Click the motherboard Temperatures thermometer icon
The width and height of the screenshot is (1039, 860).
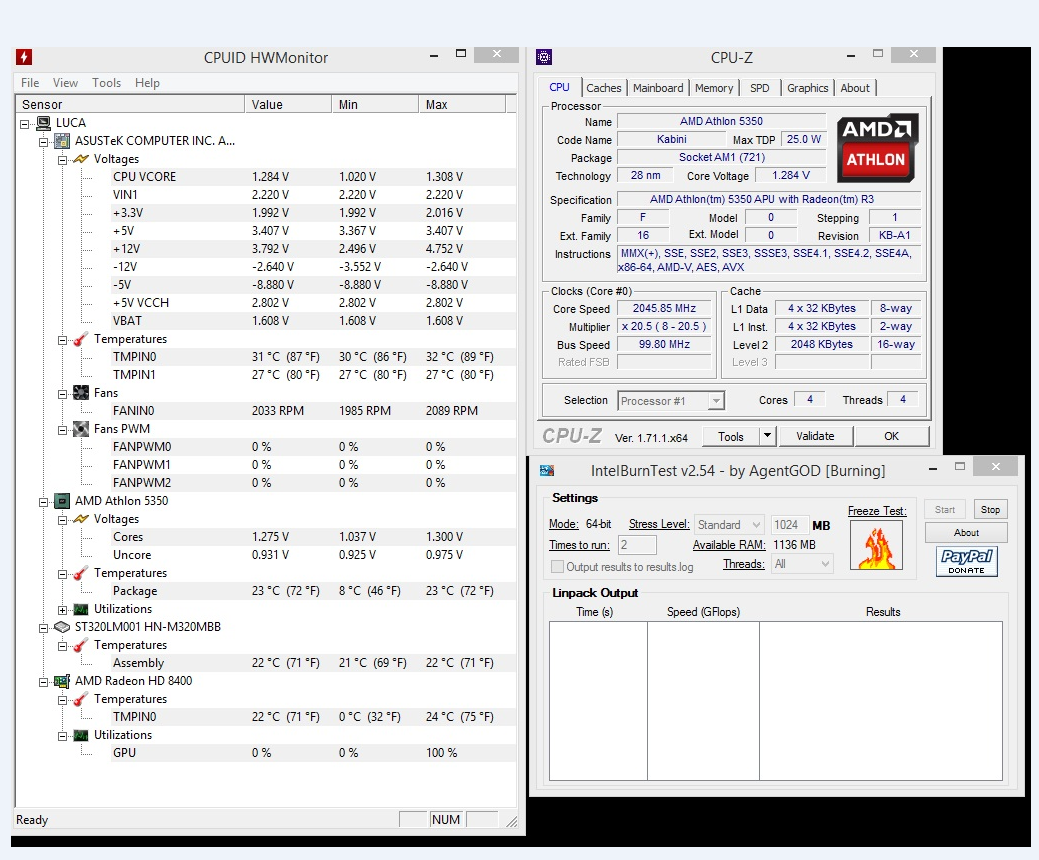pyautogui.click(x=81, y=339)
